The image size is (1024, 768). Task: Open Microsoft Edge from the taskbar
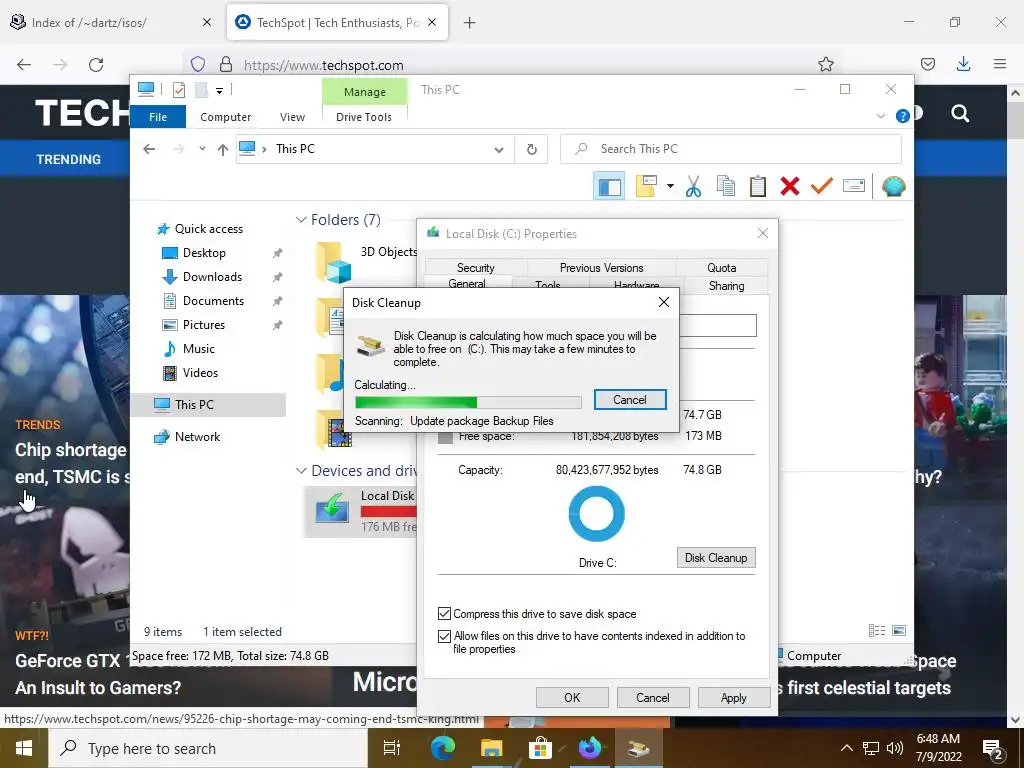click(443, 748)
